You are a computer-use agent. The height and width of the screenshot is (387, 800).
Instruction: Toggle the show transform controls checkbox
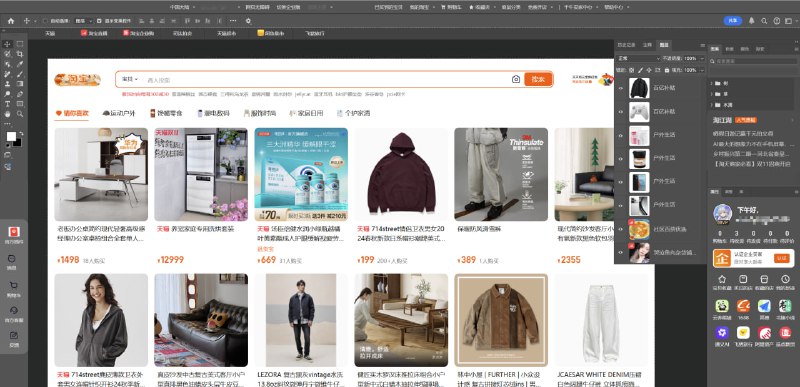click(99, 21)
